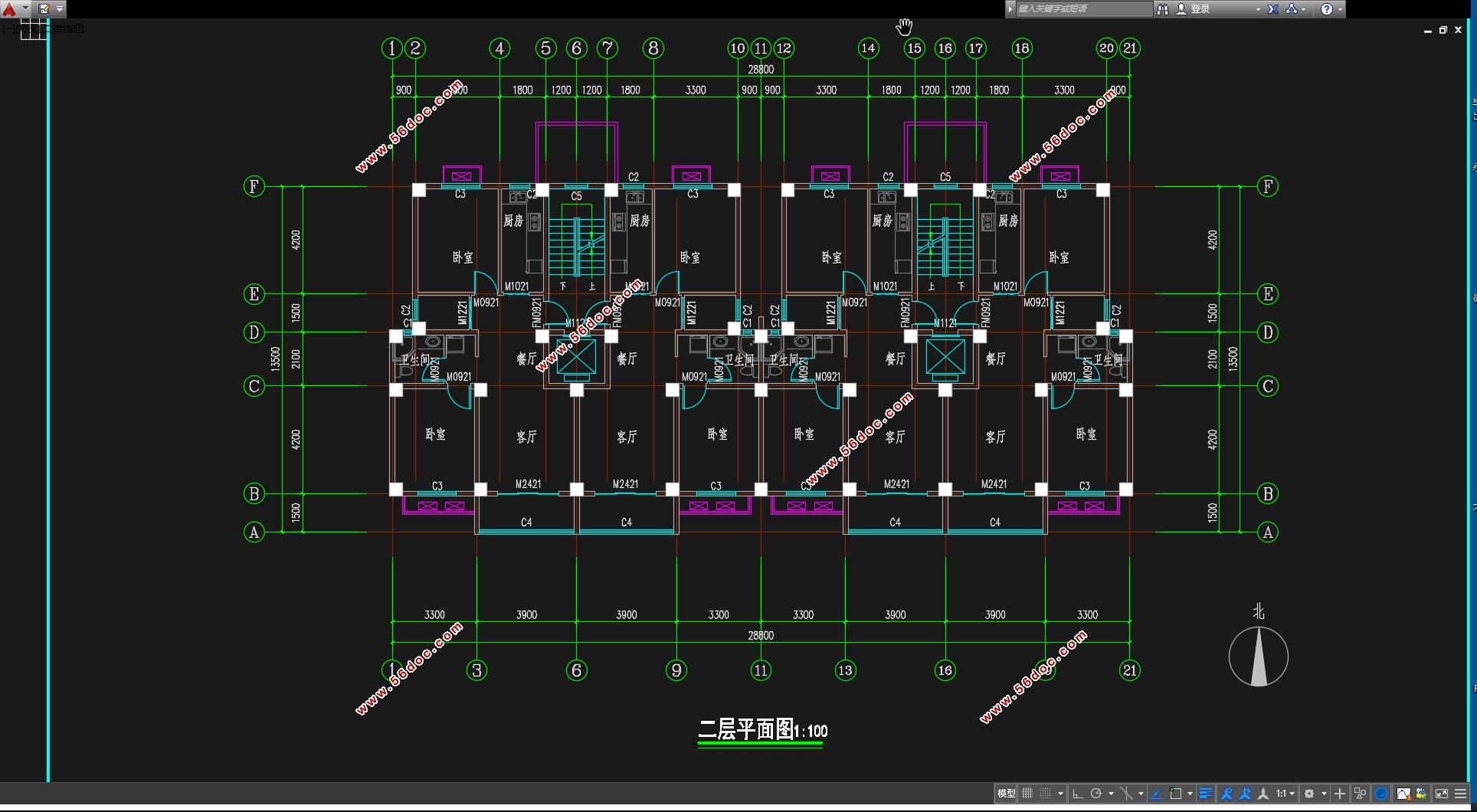Toggle polar tracking in status bar
Viewport: 1477px width, 812px height.
click(x=1095, y=794)
